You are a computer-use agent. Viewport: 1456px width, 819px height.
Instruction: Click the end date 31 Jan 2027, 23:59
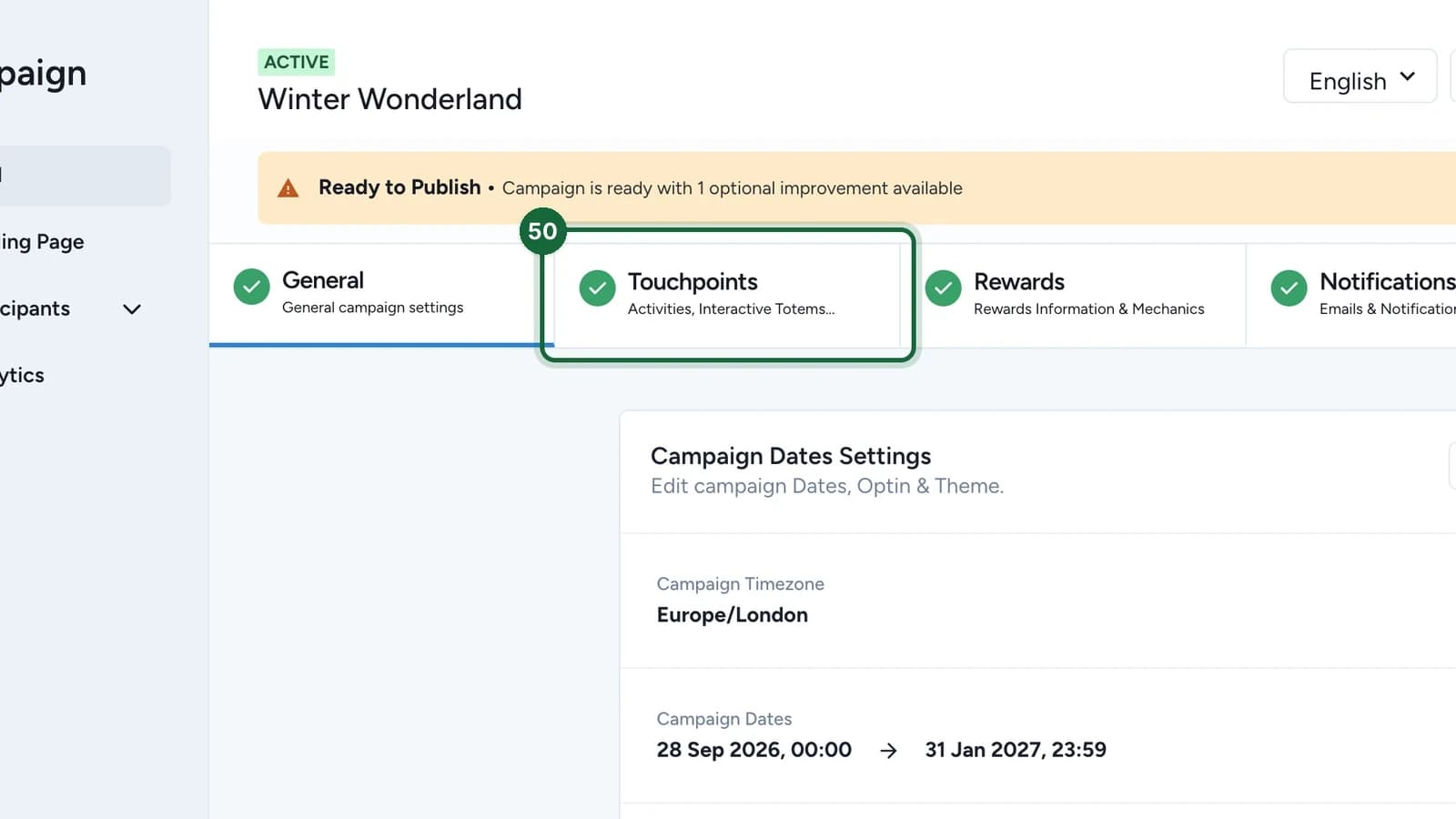[1016, 750]
